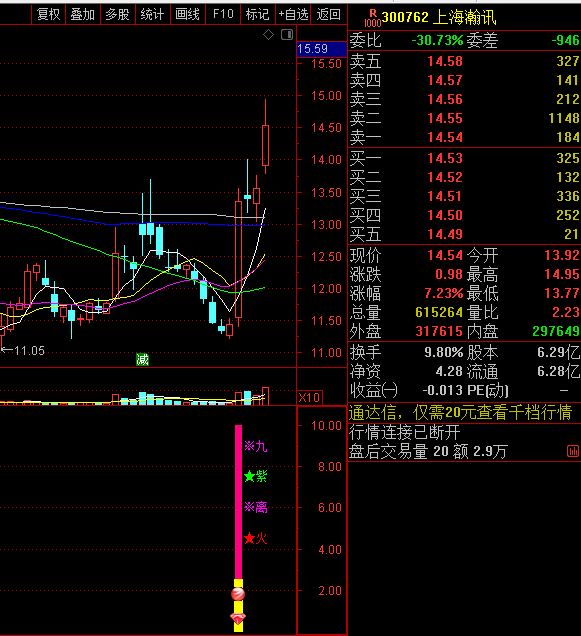Click the stock title 300762 上海瀚讯

click(439, 17)
